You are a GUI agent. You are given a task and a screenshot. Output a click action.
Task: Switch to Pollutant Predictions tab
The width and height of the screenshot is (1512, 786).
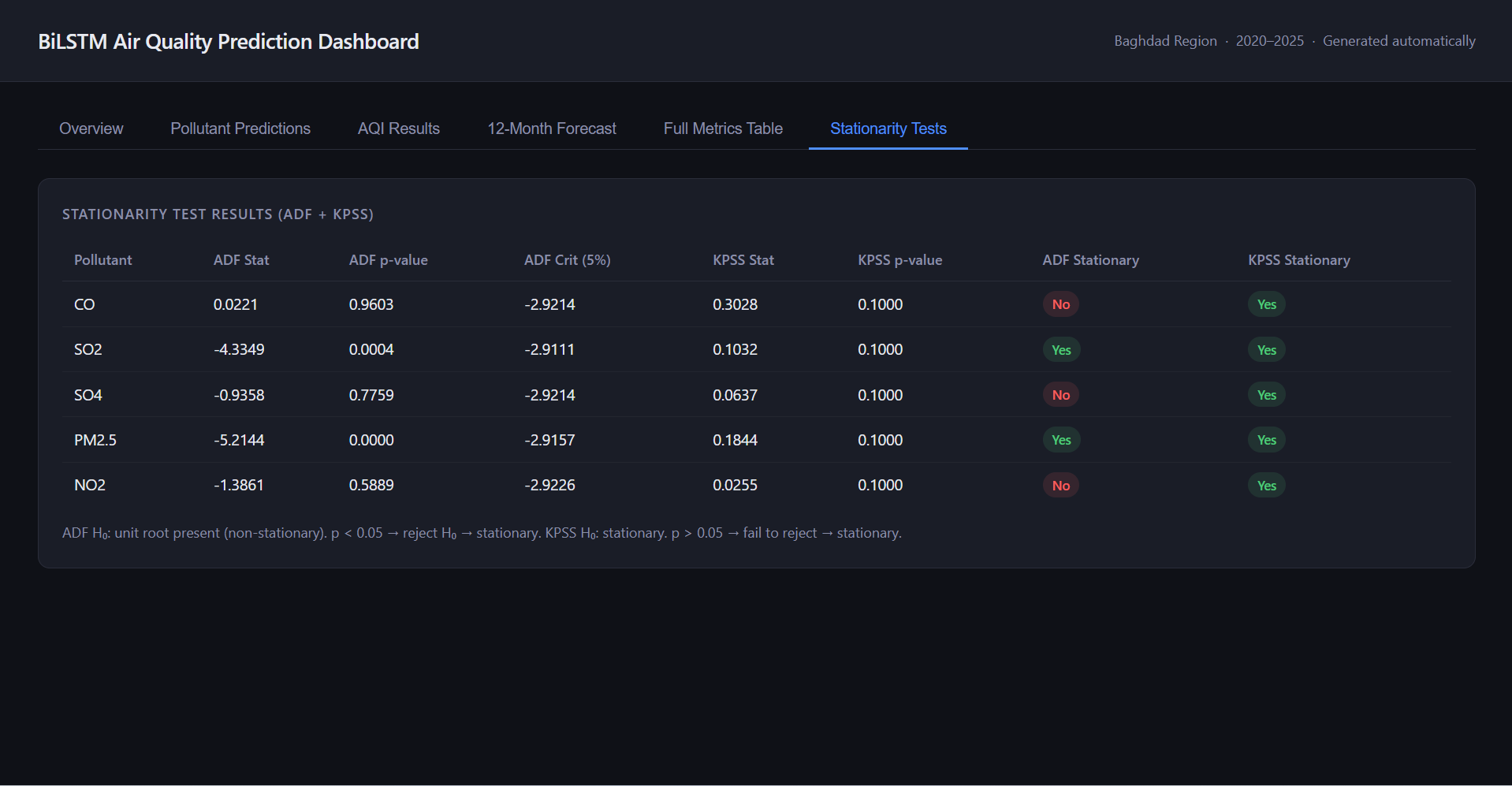tap(240, 129)
